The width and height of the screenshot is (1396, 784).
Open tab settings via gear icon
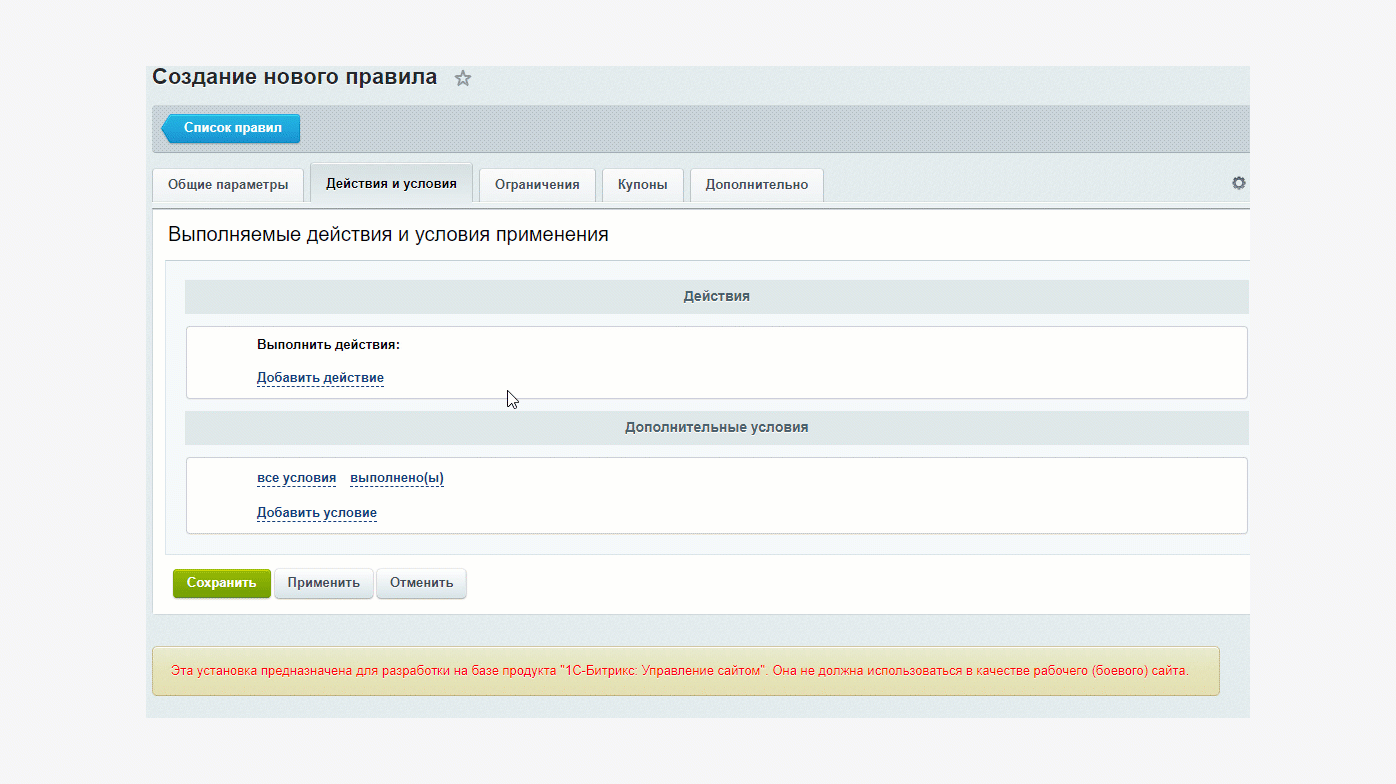click(x=1238, y=183)
